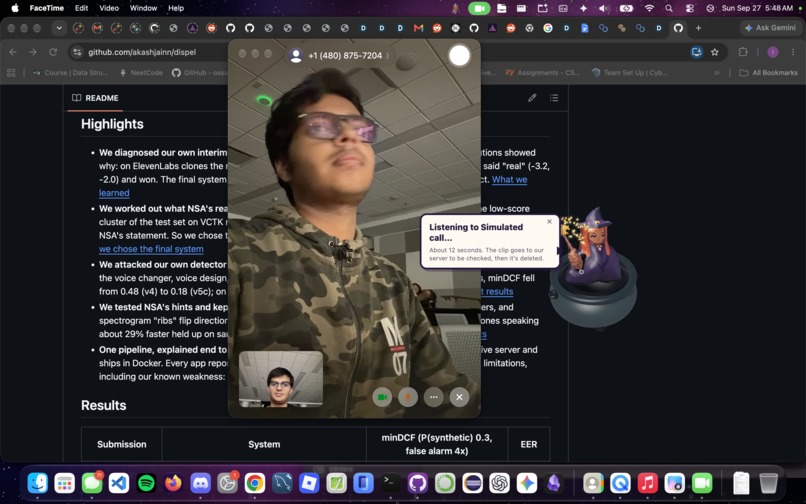Open the Video menu

(109, 8)
